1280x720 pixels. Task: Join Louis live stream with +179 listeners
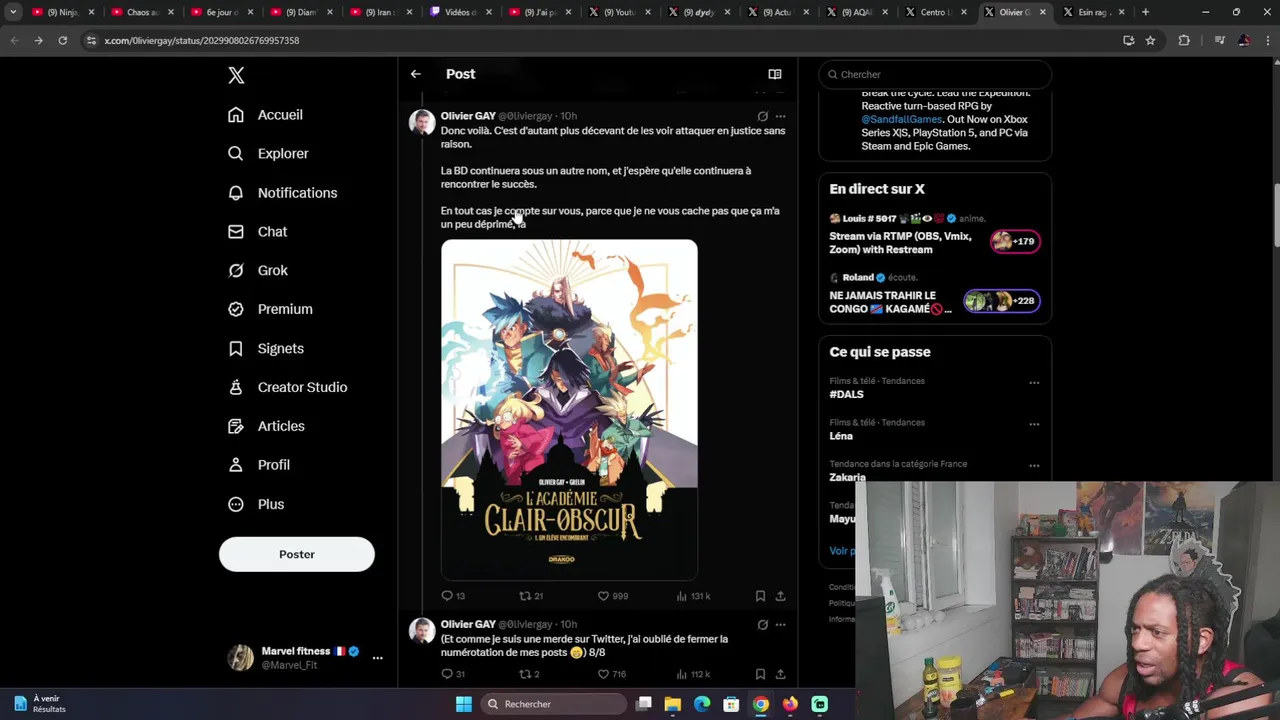(x=1015, y=241)
